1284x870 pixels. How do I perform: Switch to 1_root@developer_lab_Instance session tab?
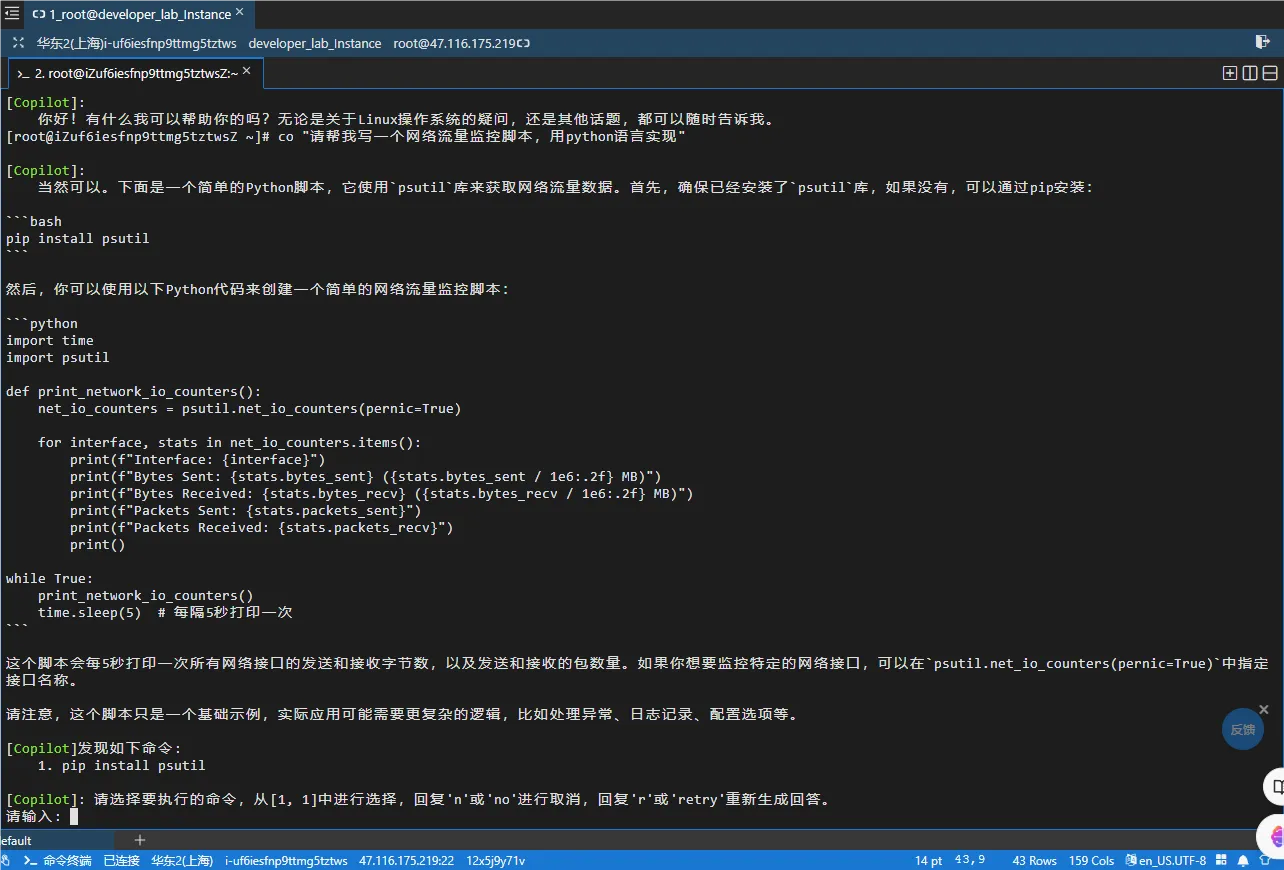pos(140,14)
